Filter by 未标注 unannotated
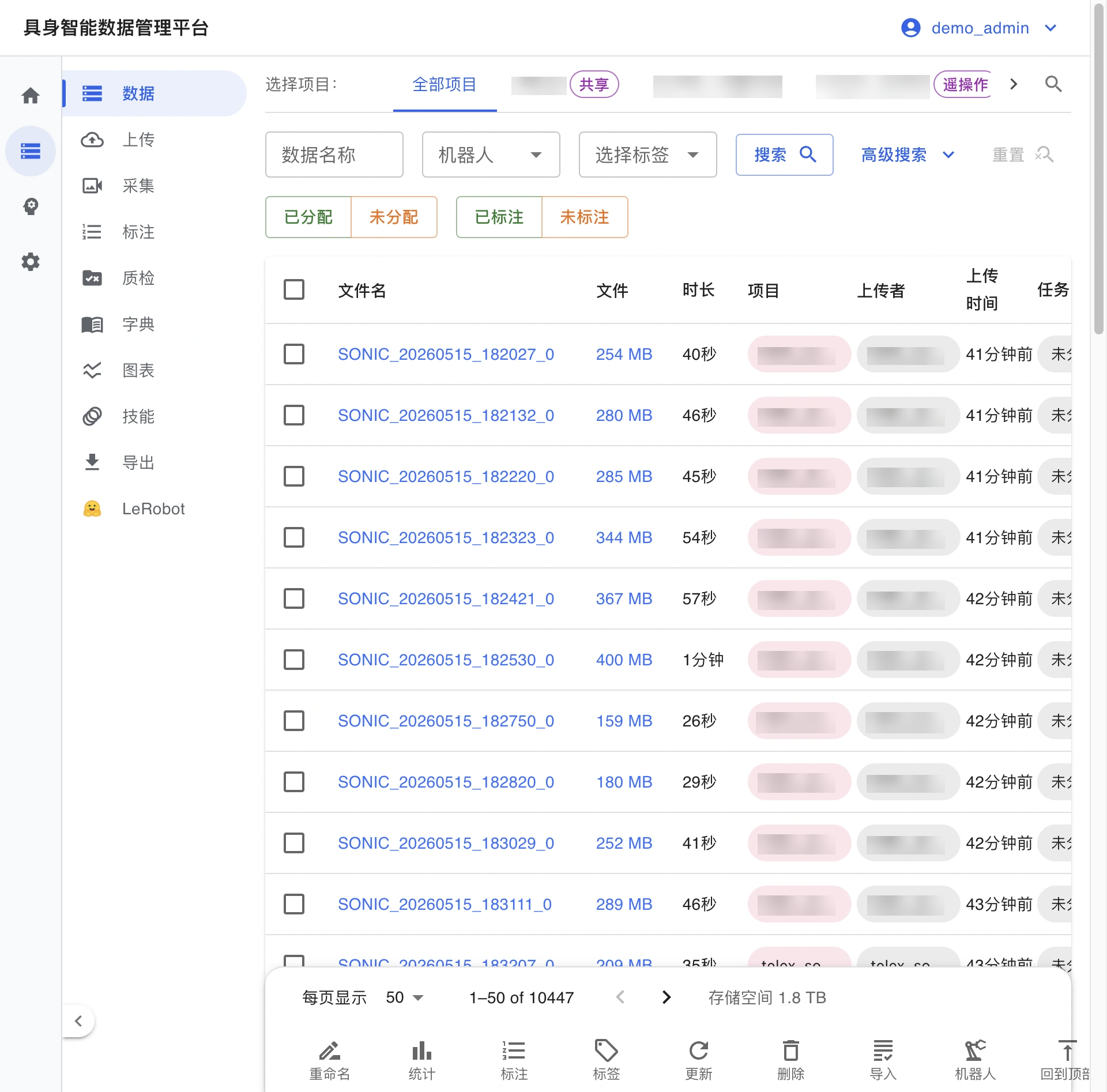This screenshot has height=1092, width=1107. 585,217
